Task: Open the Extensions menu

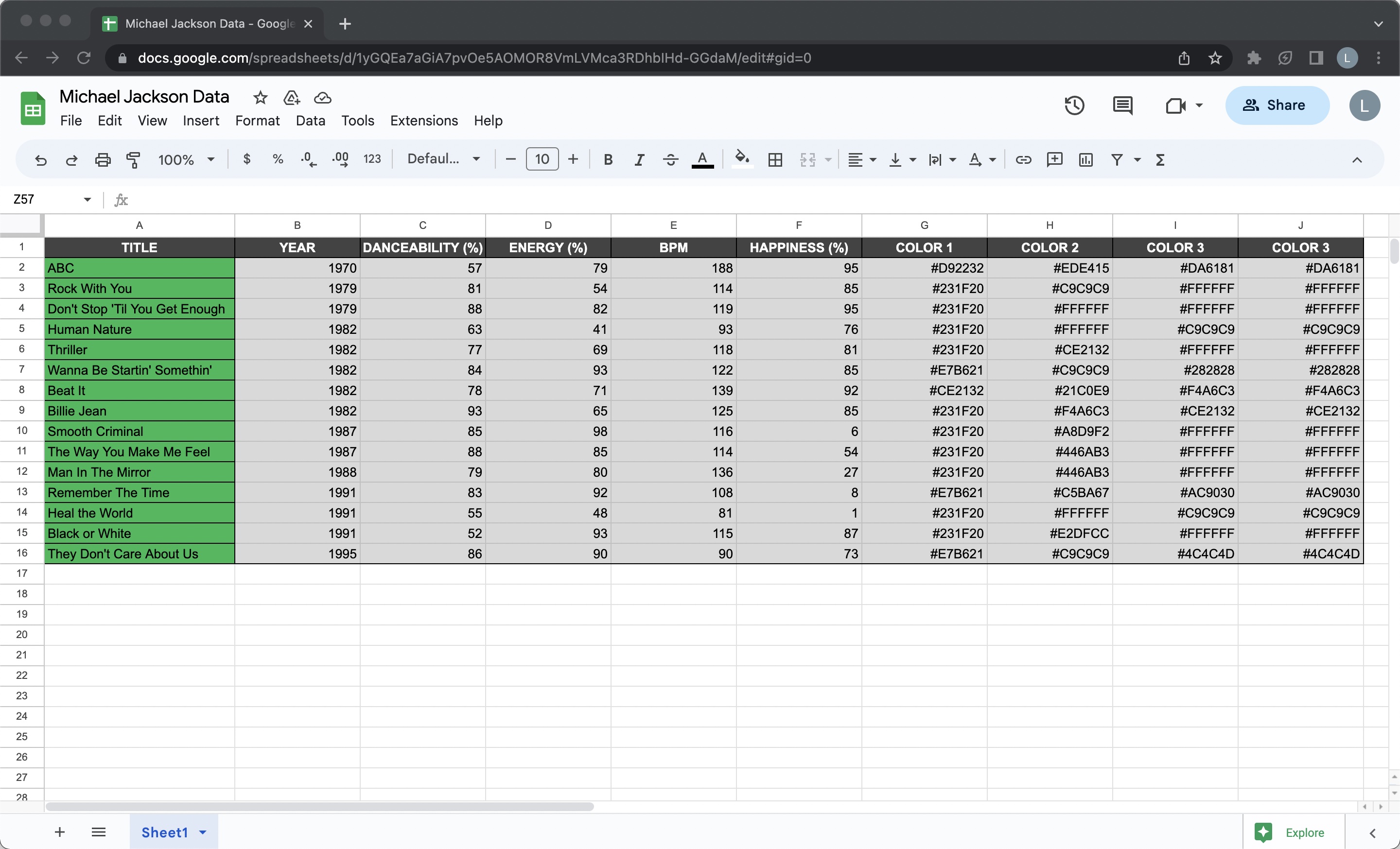Action: [424, 121]
